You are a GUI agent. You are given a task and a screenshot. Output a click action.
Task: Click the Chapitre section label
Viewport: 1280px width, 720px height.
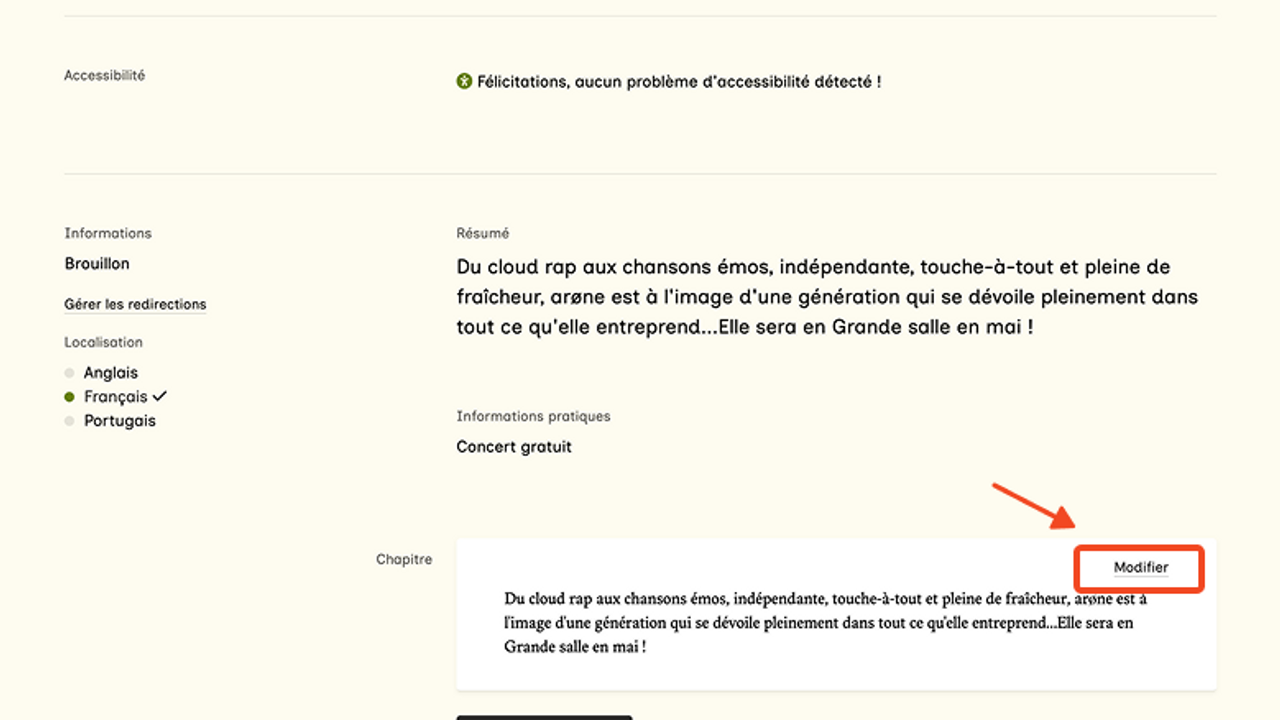coord(404,559)
